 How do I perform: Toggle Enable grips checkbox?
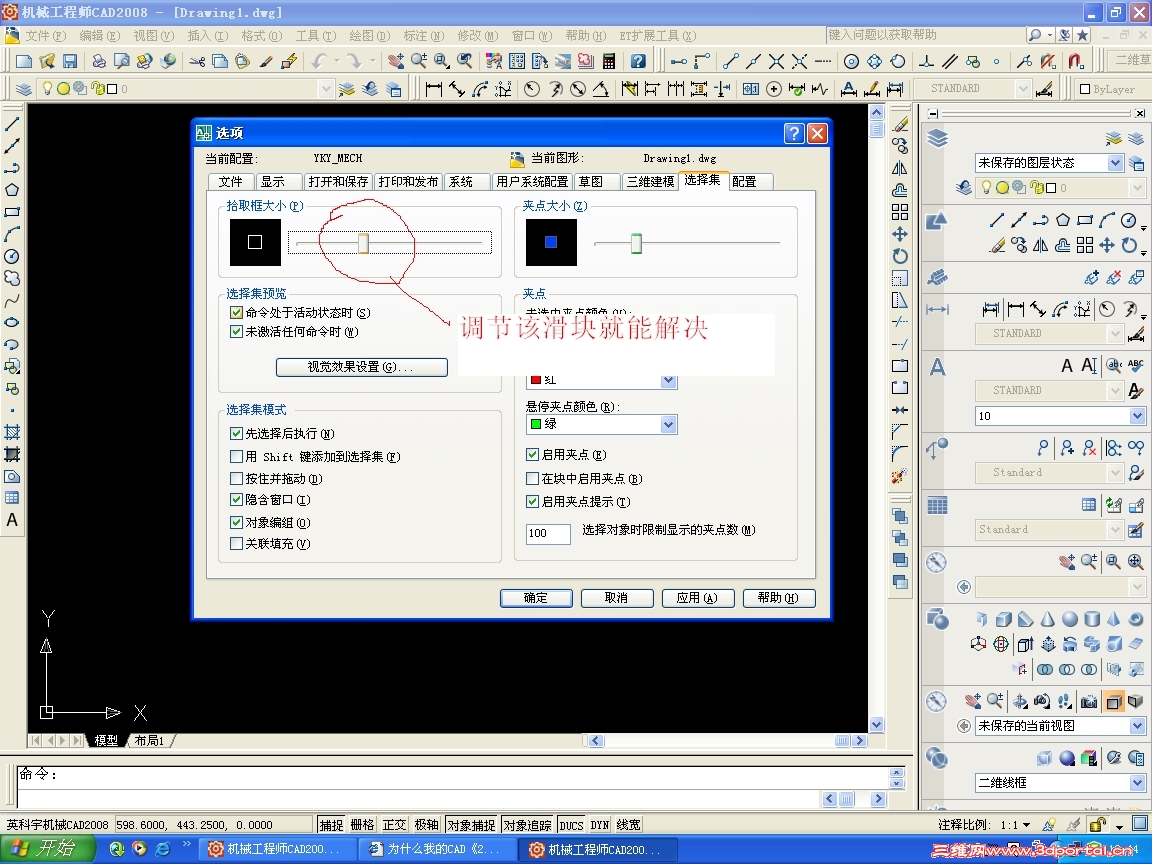tap(533, 455)
